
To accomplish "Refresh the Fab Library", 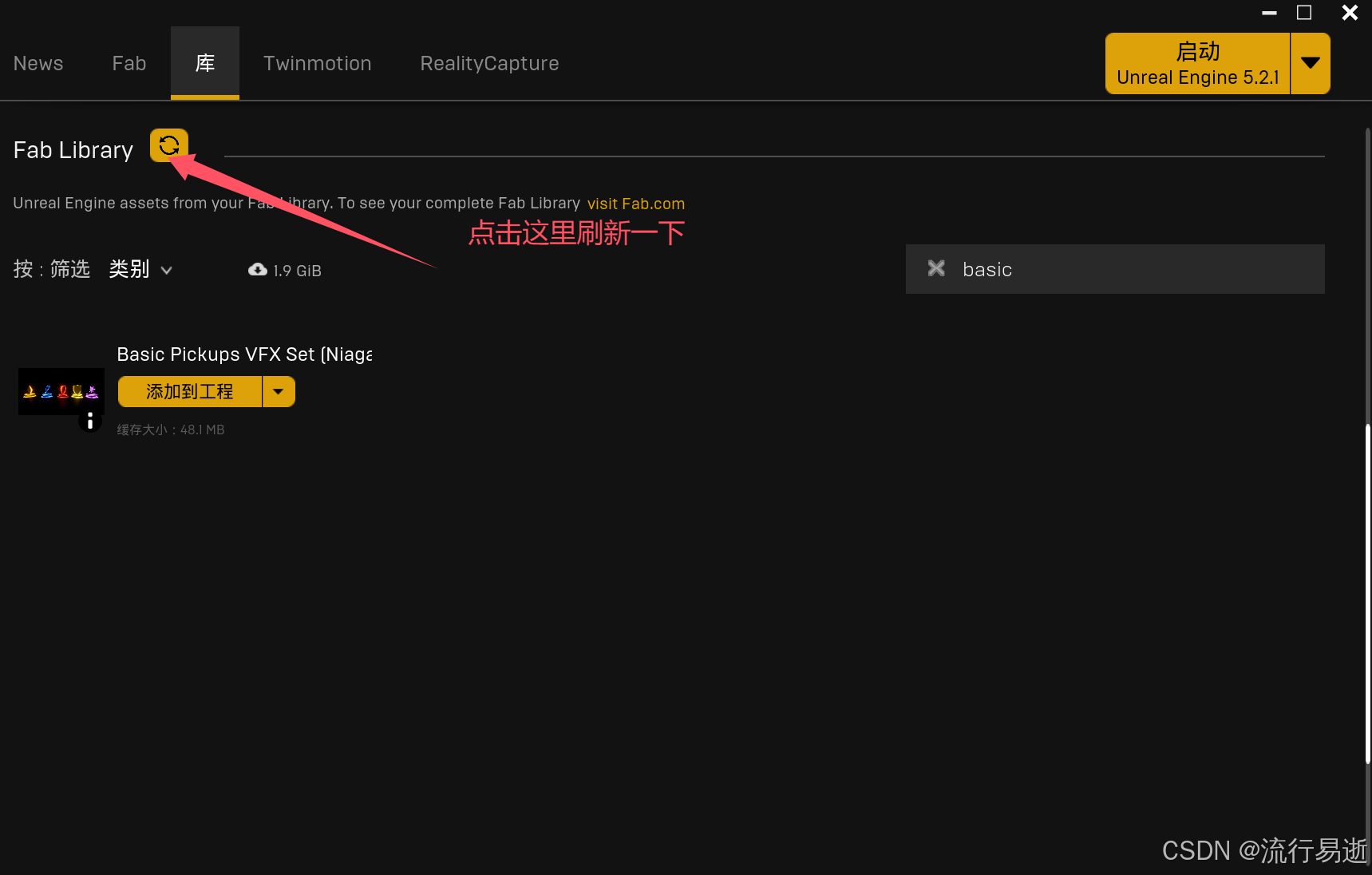I will pos(168,145).
